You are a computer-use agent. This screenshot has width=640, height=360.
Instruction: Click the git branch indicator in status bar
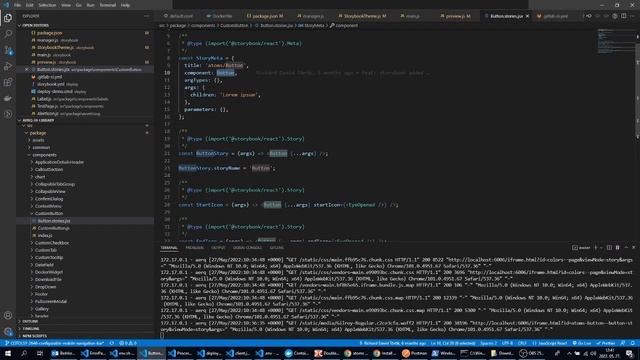(55, 343)
